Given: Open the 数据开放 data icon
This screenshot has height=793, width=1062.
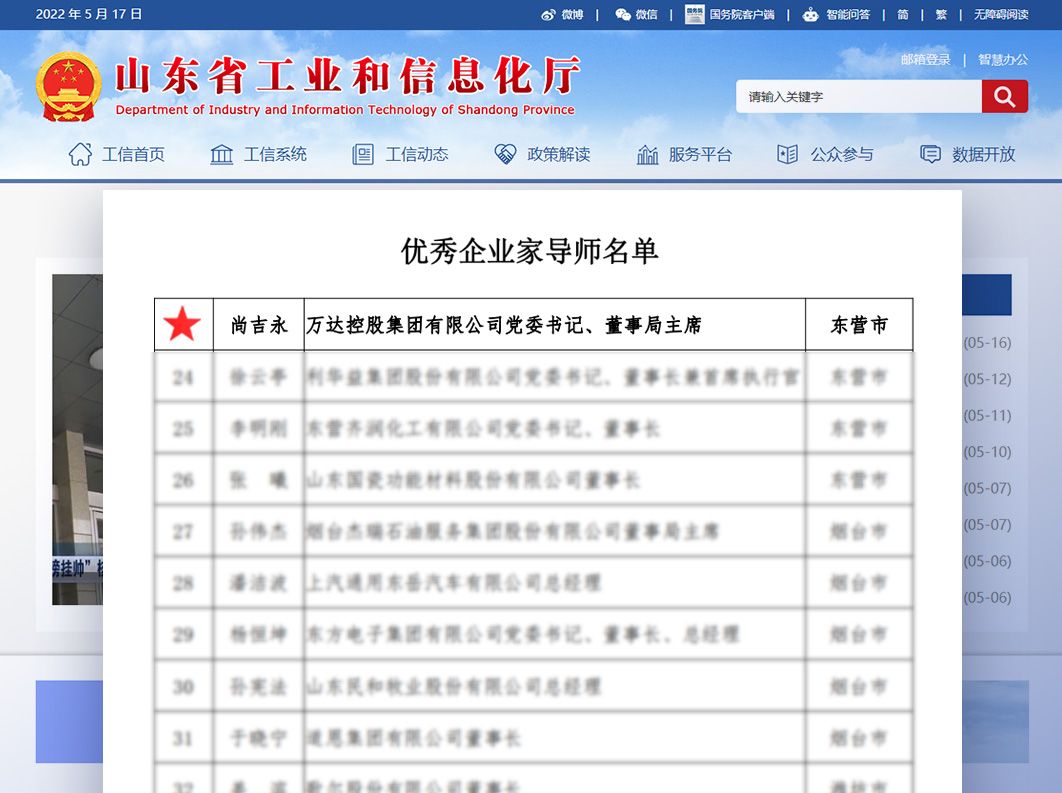Looking at the screenshot, I should (x=931, y=153).
